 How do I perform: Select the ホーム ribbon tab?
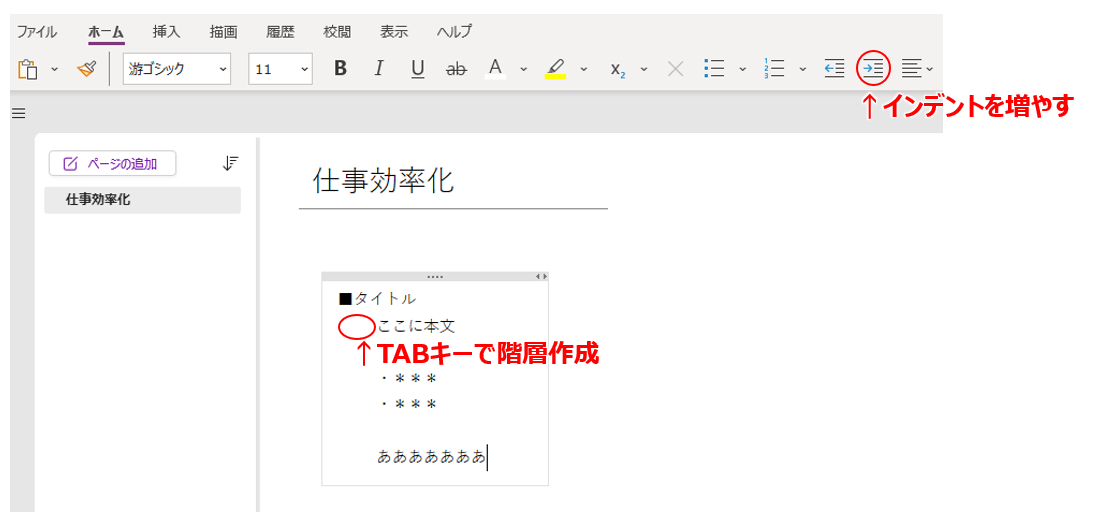coord(106,32)
